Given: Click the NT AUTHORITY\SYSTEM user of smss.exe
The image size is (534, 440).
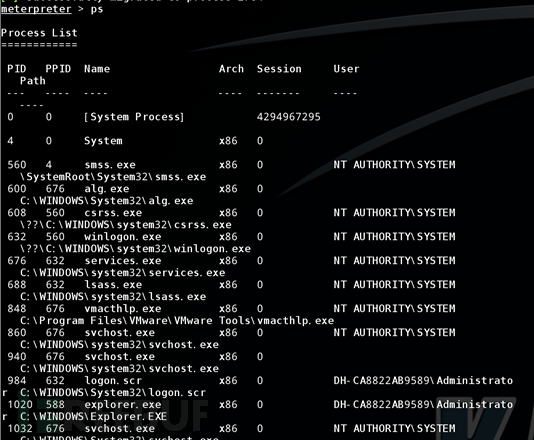Looking at the screenshot, I should 394,165.
